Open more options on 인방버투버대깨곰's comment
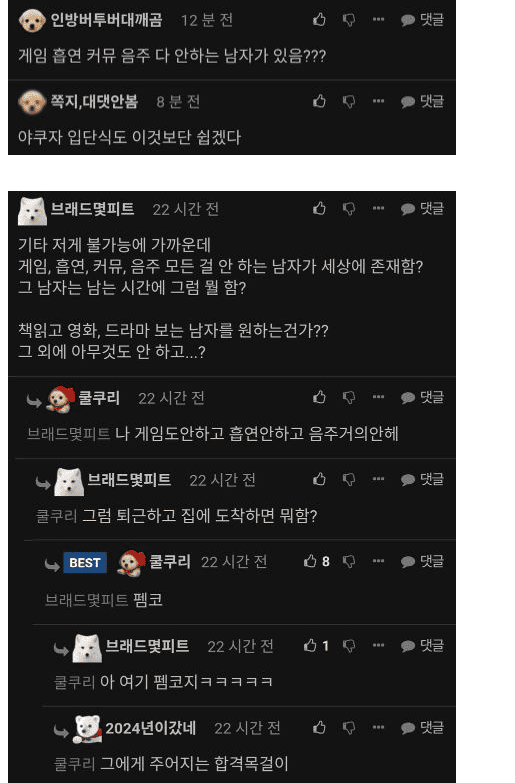The width and height of the screenshot is (515, 783). click(x=378, y=19)
